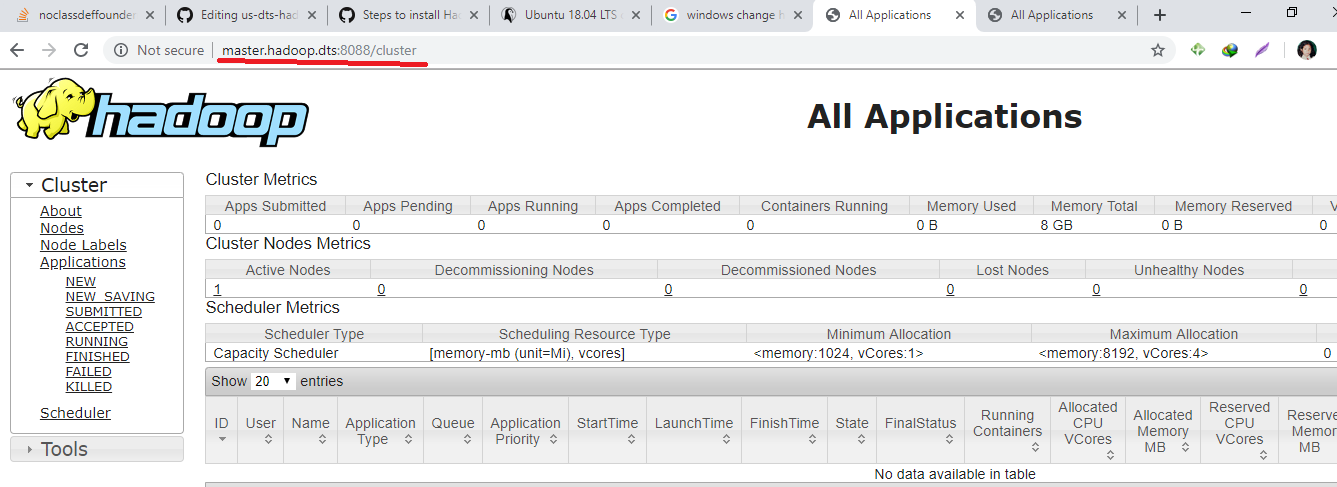Viewport: 1337px width, 487px height.
Task: Open the Show entries dropdown
Action: pyautogui.click(x=274, y=381)
